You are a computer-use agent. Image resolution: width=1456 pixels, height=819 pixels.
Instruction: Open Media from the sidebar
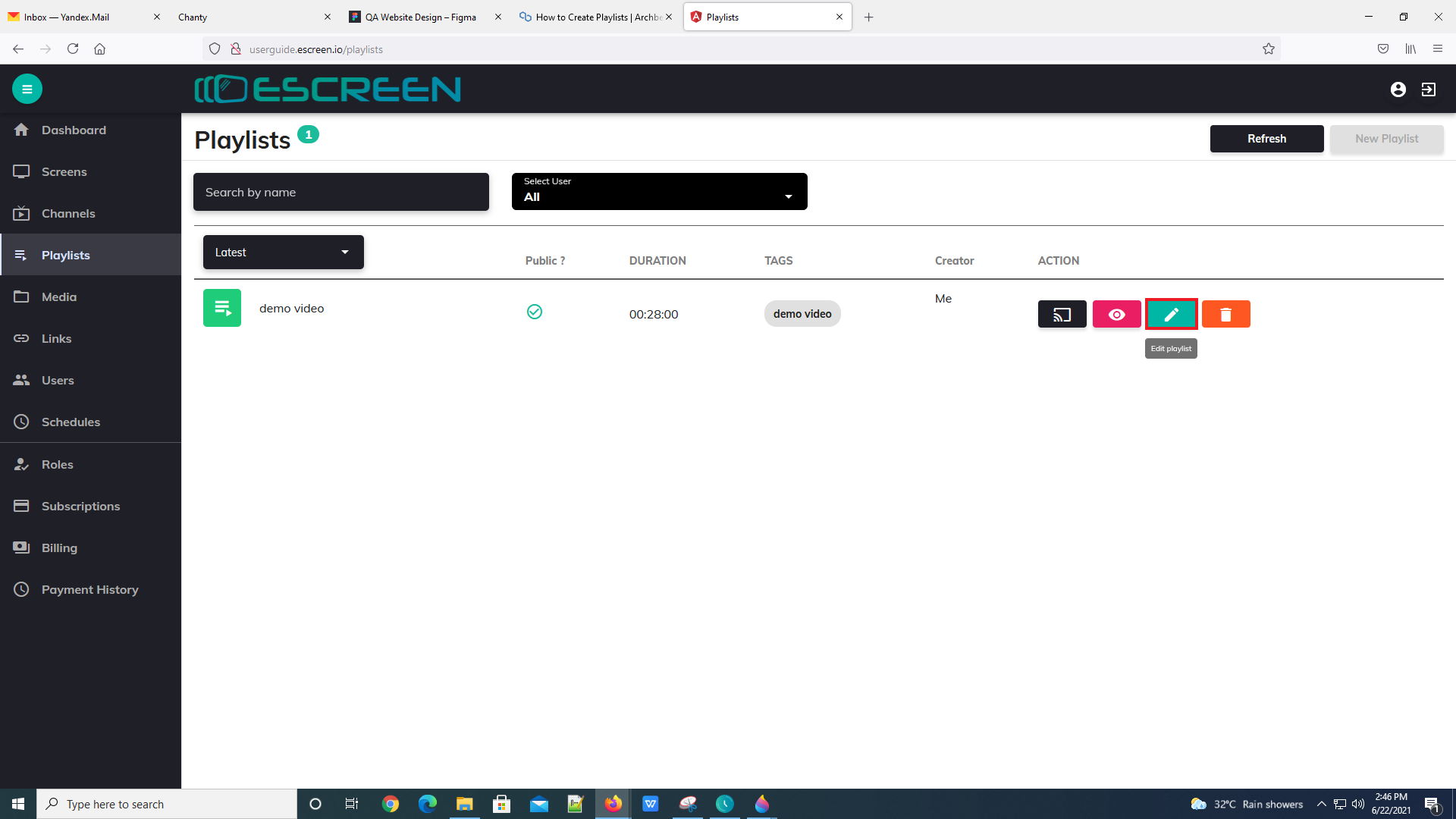click(x=59, y=297)
